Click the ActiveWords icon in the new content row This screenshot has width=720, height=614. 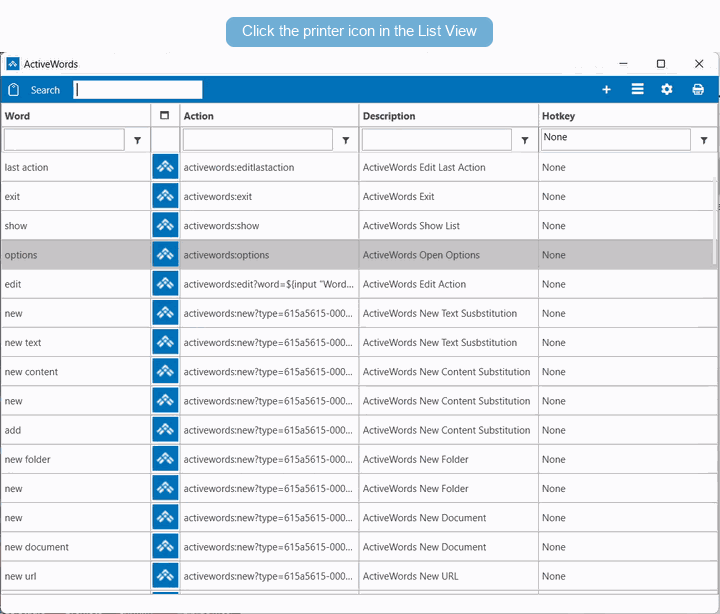pyautogui.click(x=165, y=371)
